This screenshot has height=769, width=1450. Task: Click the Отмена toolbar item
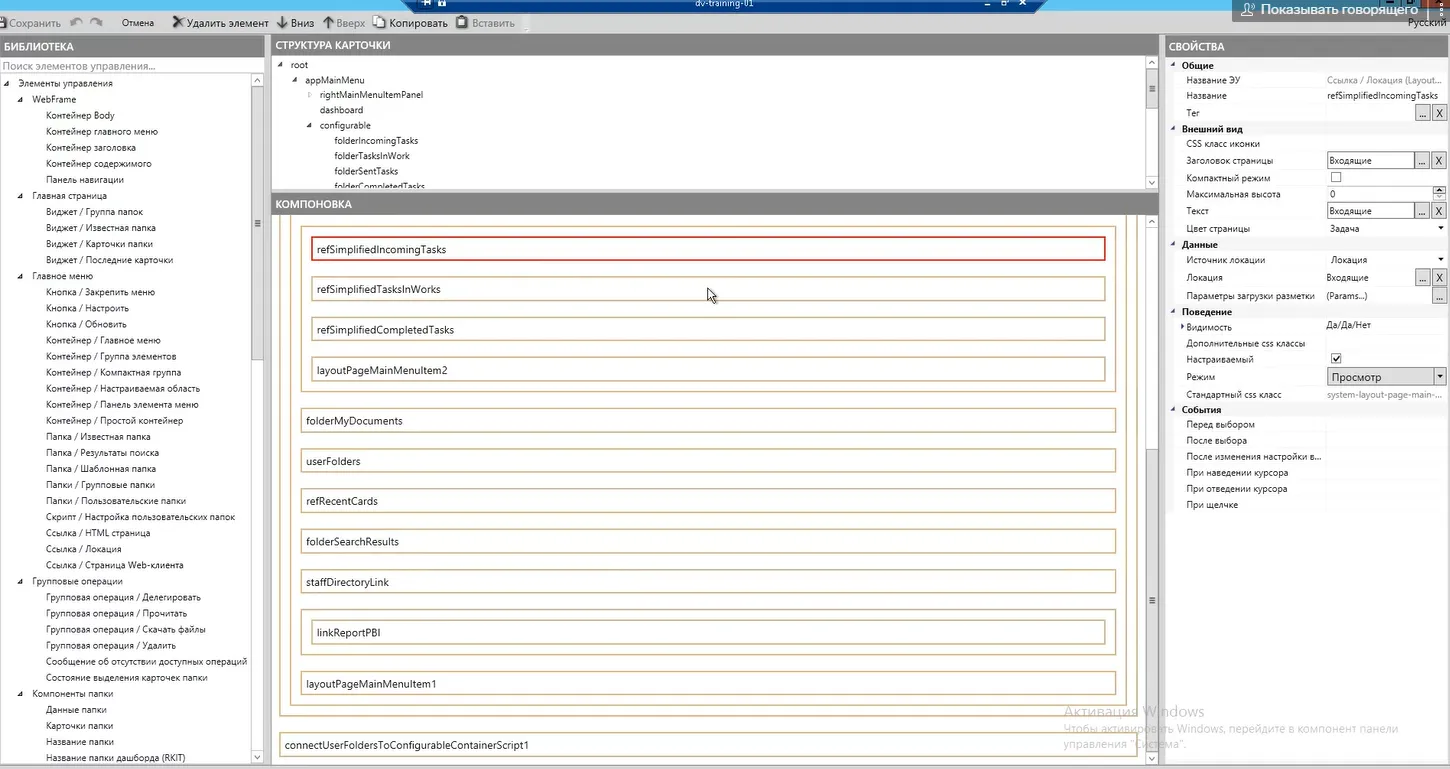coord(138,23)
